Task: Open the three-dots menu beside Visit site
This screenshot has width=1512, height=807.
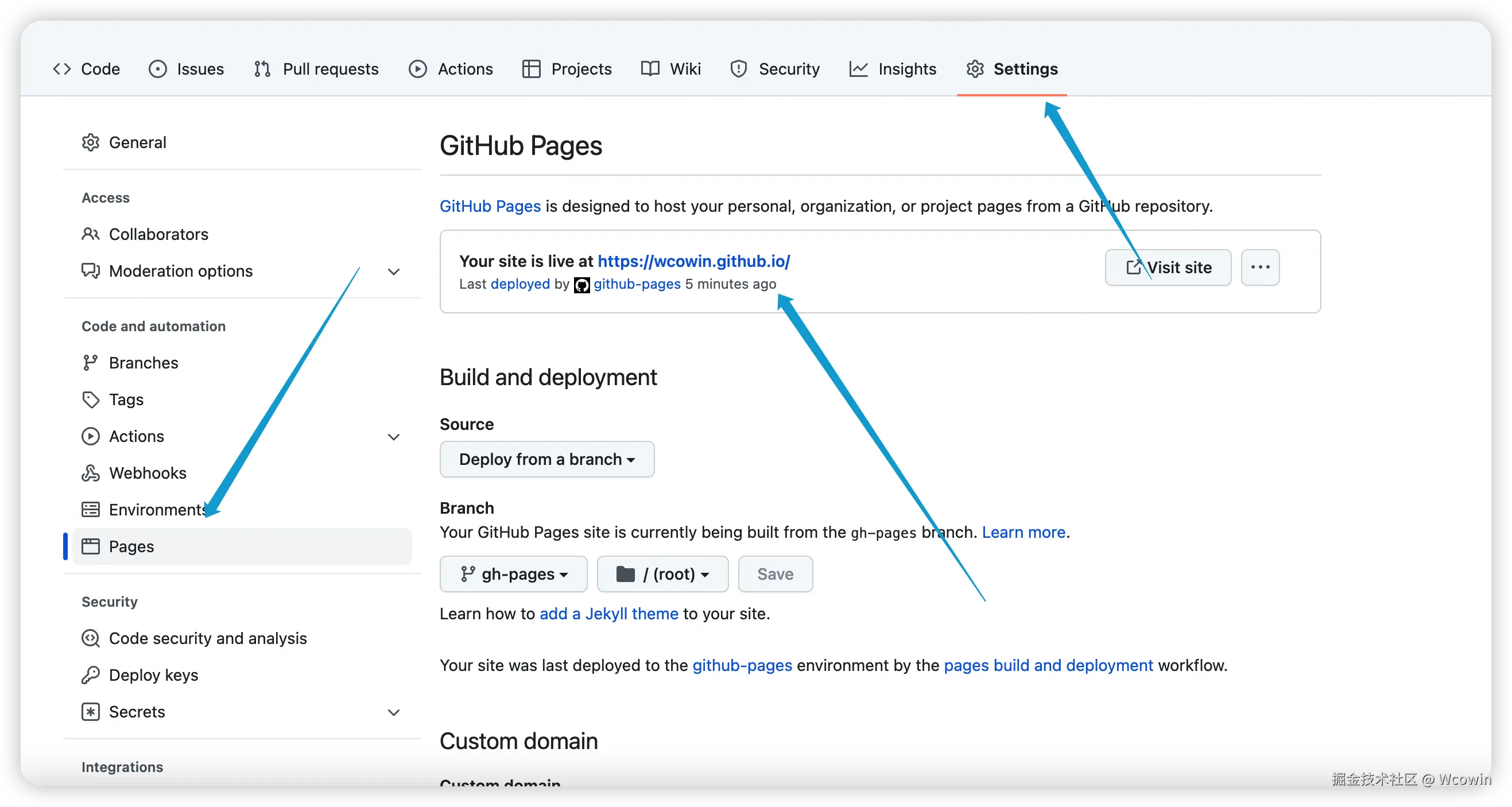Action: point(1259,267)
